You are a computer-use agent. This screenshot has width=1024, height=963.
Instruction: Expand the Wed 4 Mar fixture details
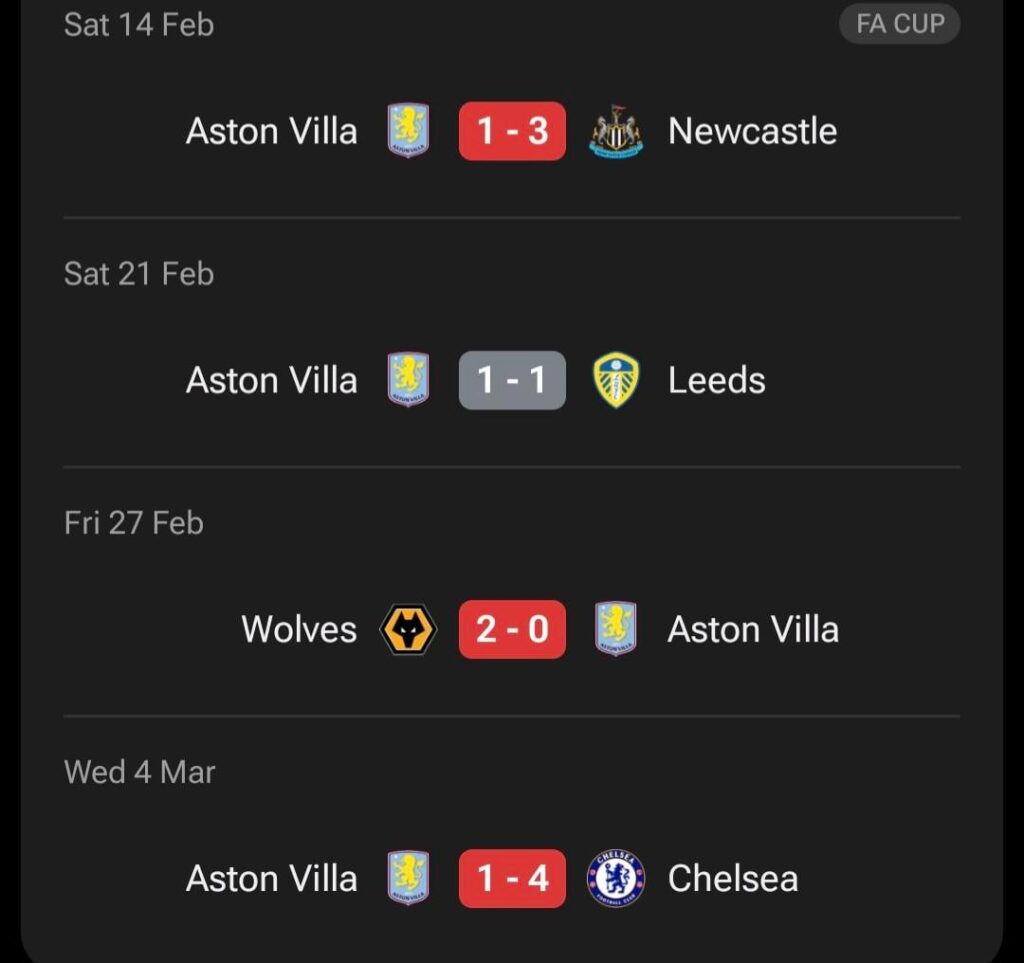tap(139, 771)
